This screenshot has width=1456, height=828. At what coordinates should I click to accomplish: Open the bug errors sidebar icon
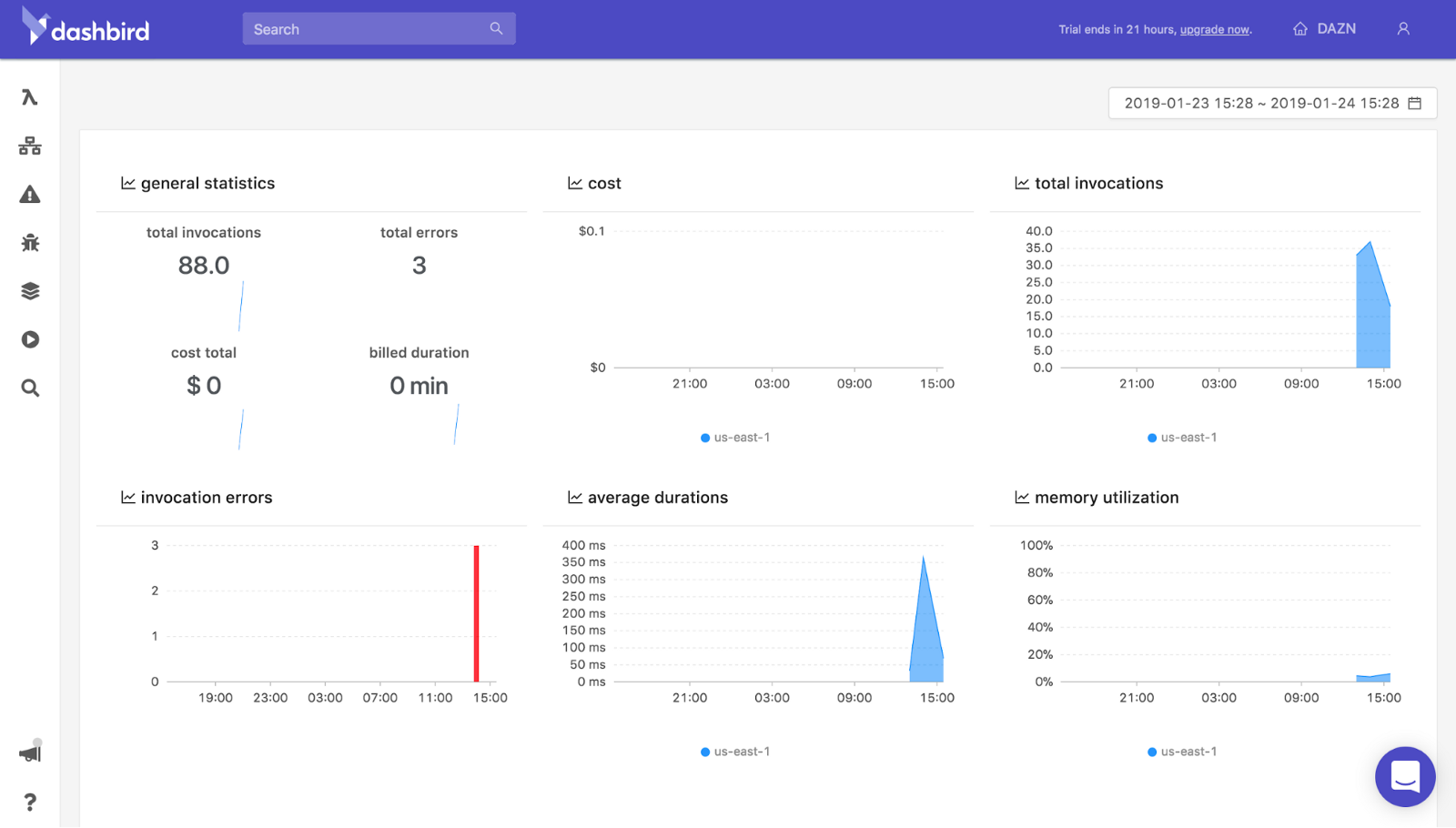tap(30, 243)
